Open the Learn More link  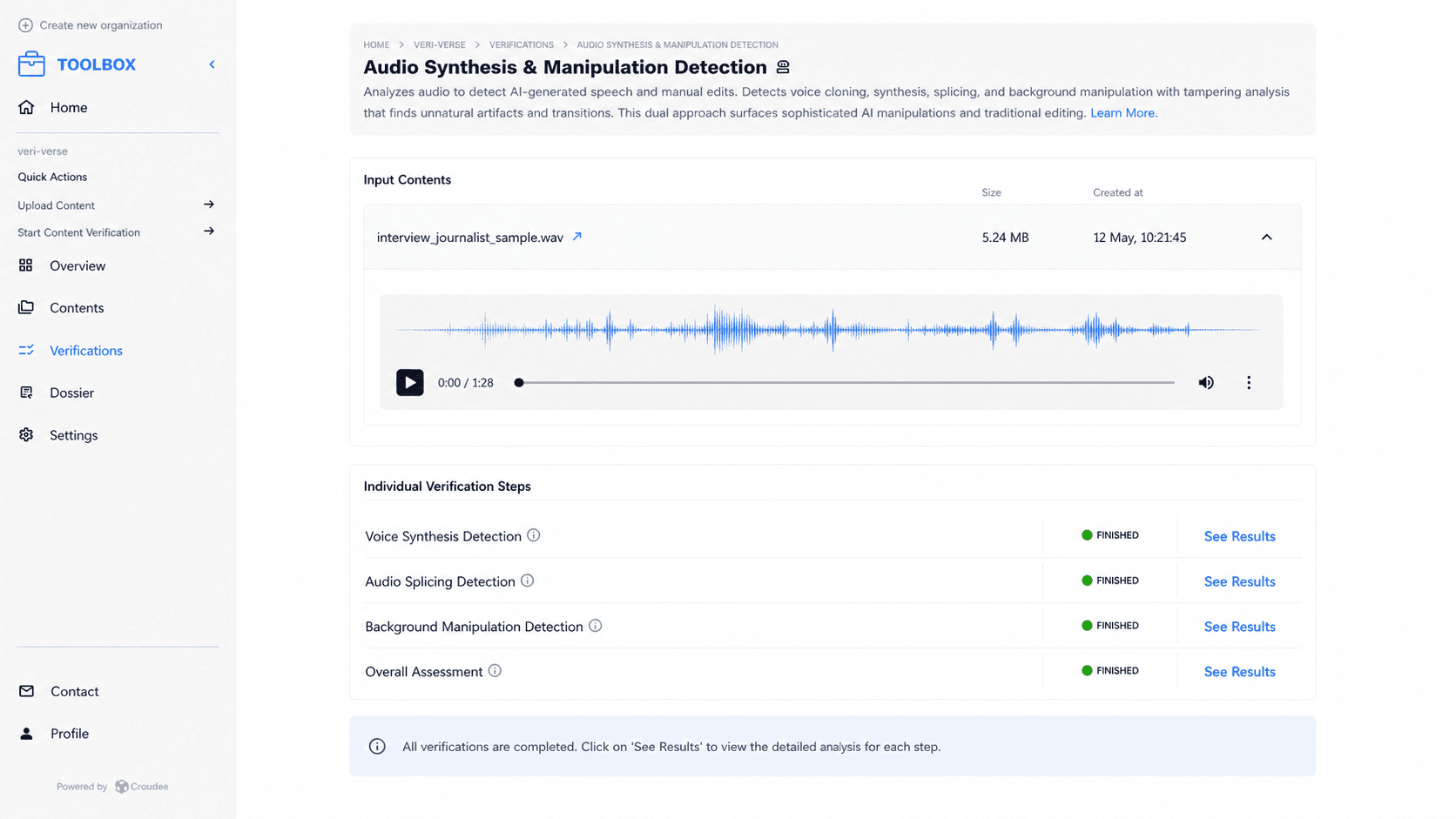[1122, 113]
